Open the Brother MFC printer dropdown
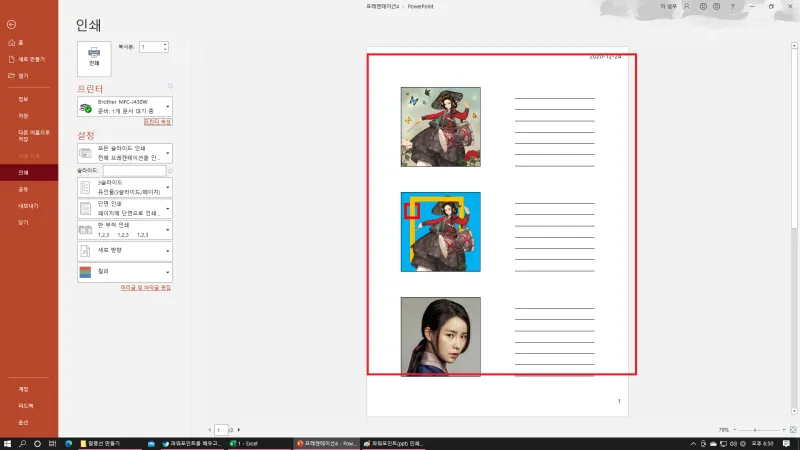 click(x=124, y=107)
